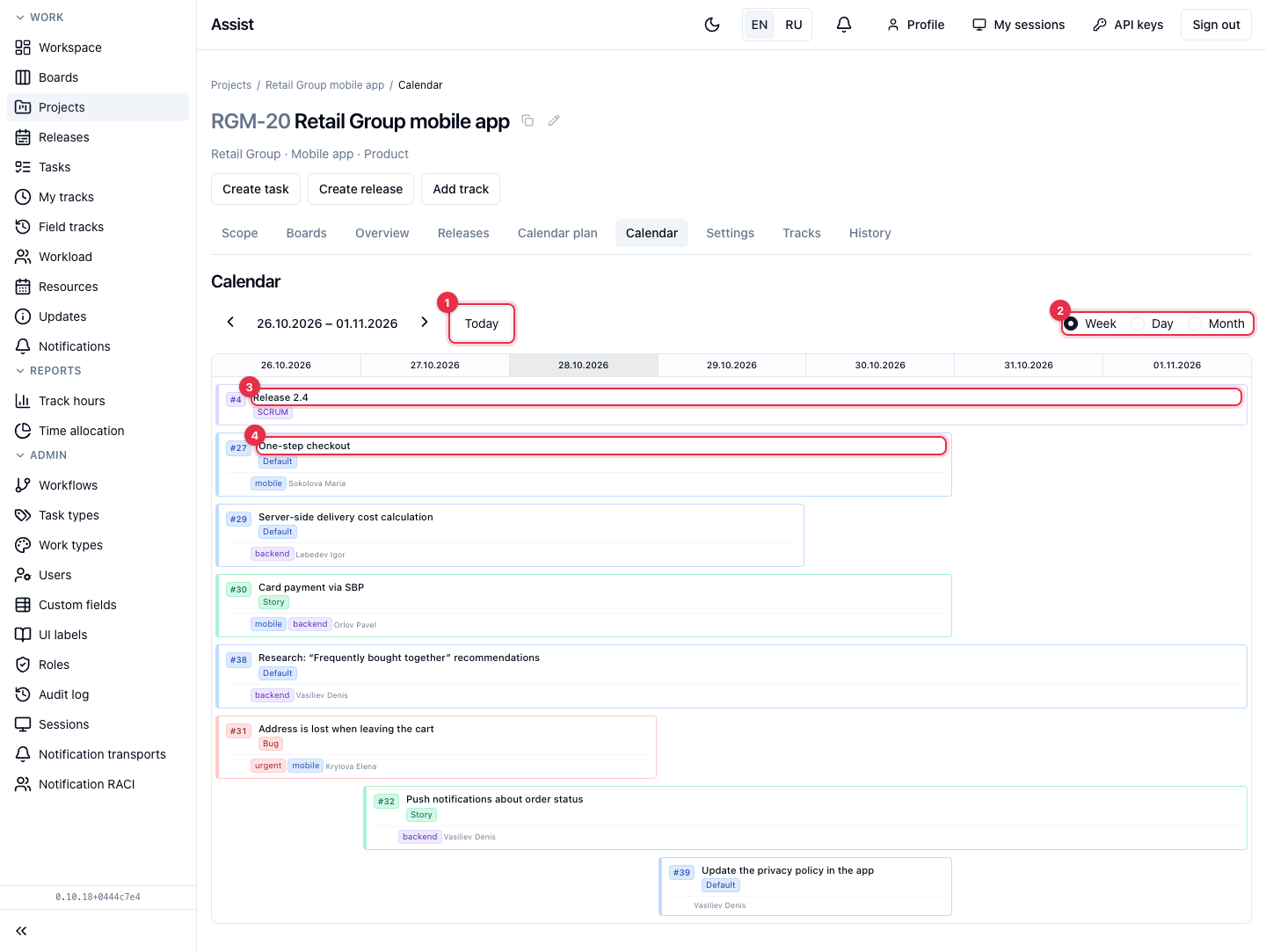Collapse the ADMIN sidebar section

pyautogui.click(x=41, y=455)
